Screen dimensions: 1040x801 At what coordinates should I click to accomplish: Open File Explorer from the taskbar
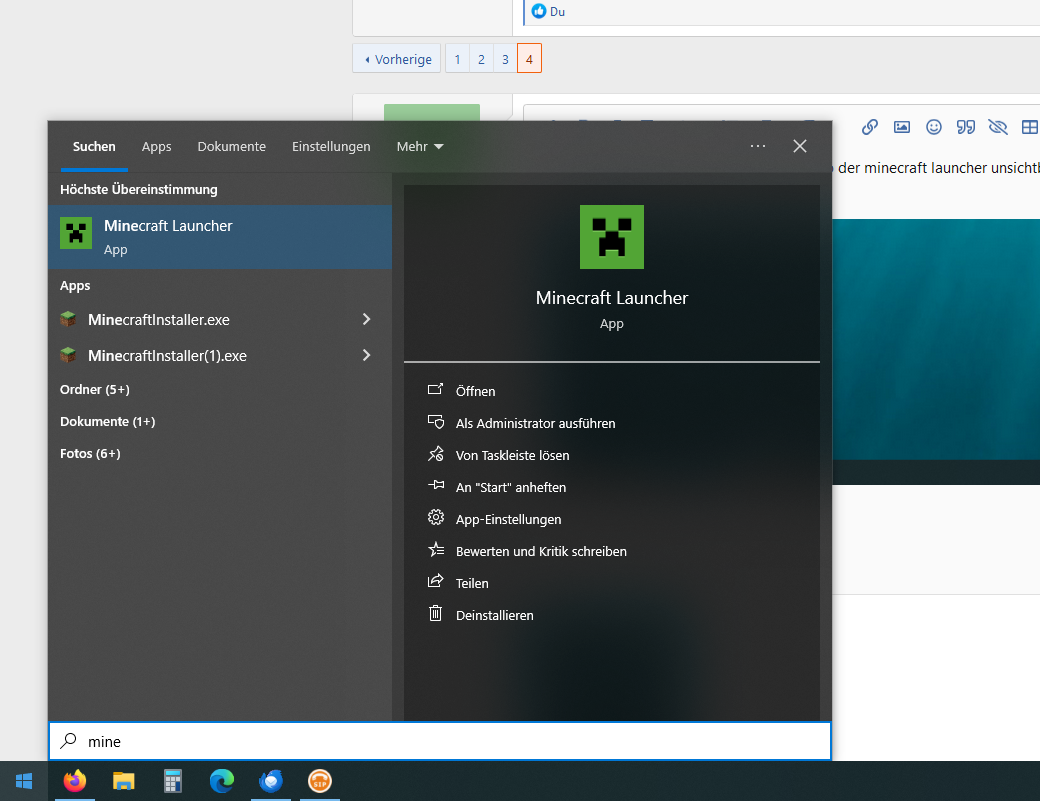(123, 781)
